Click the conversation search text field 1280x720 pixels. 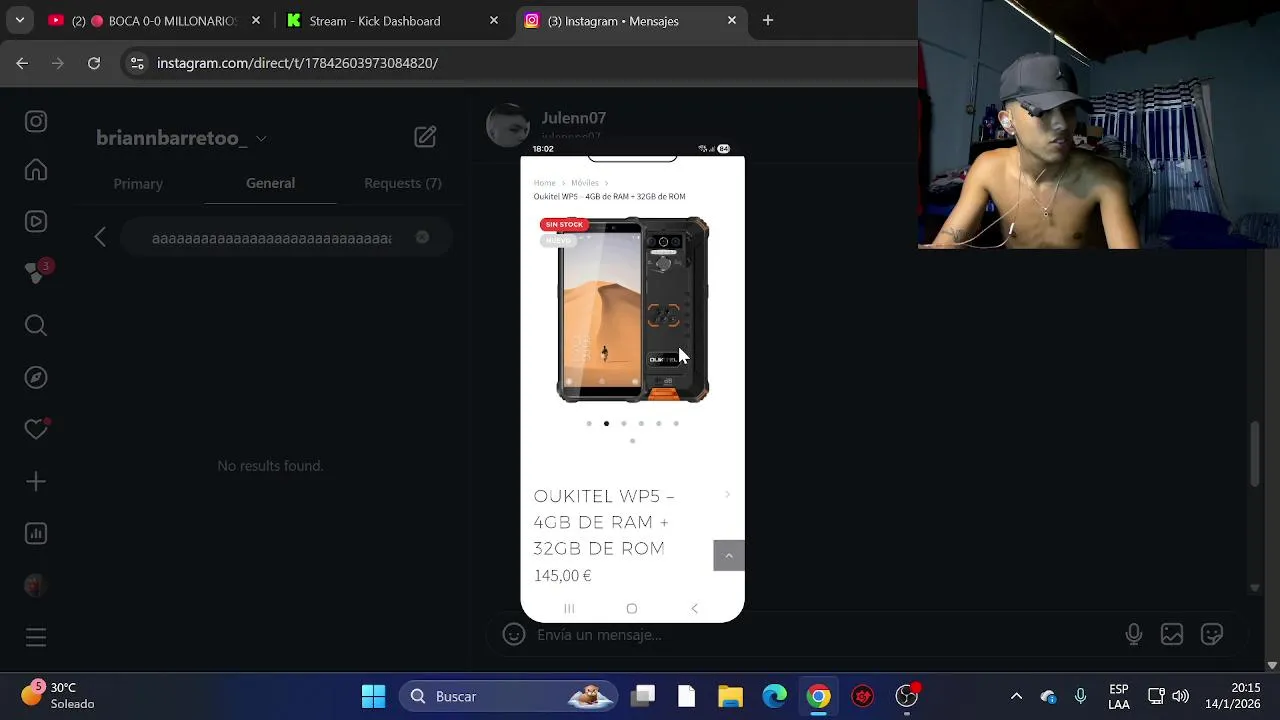[271, 238]
